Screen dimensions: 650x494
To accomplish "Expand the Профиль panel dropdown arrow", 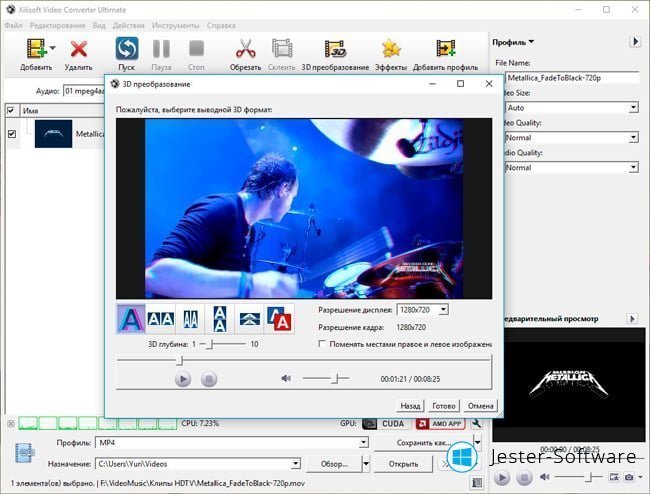I will [x=531, y=42].
